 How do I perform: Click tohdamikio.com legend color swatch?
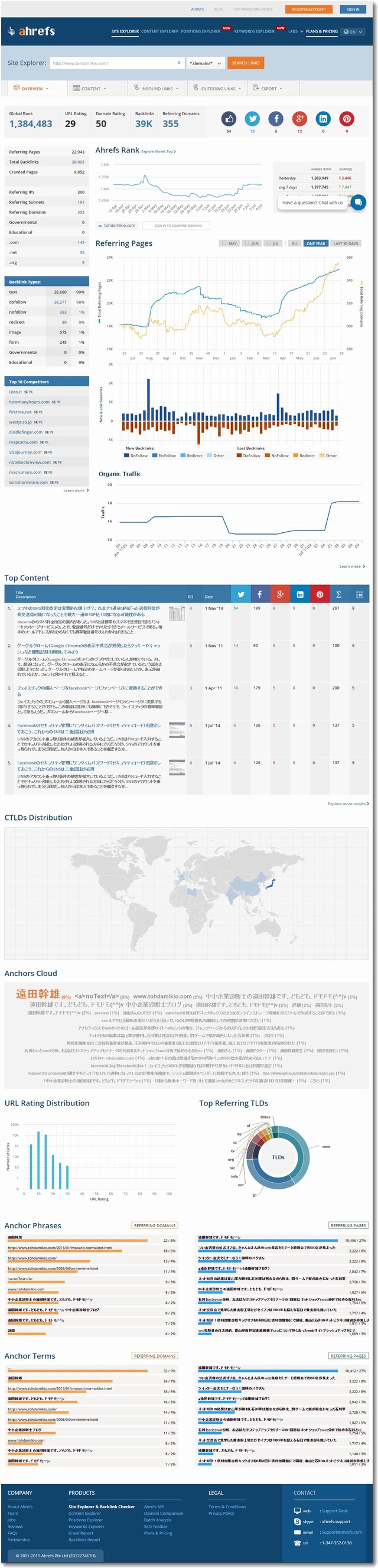coord(100,226)
